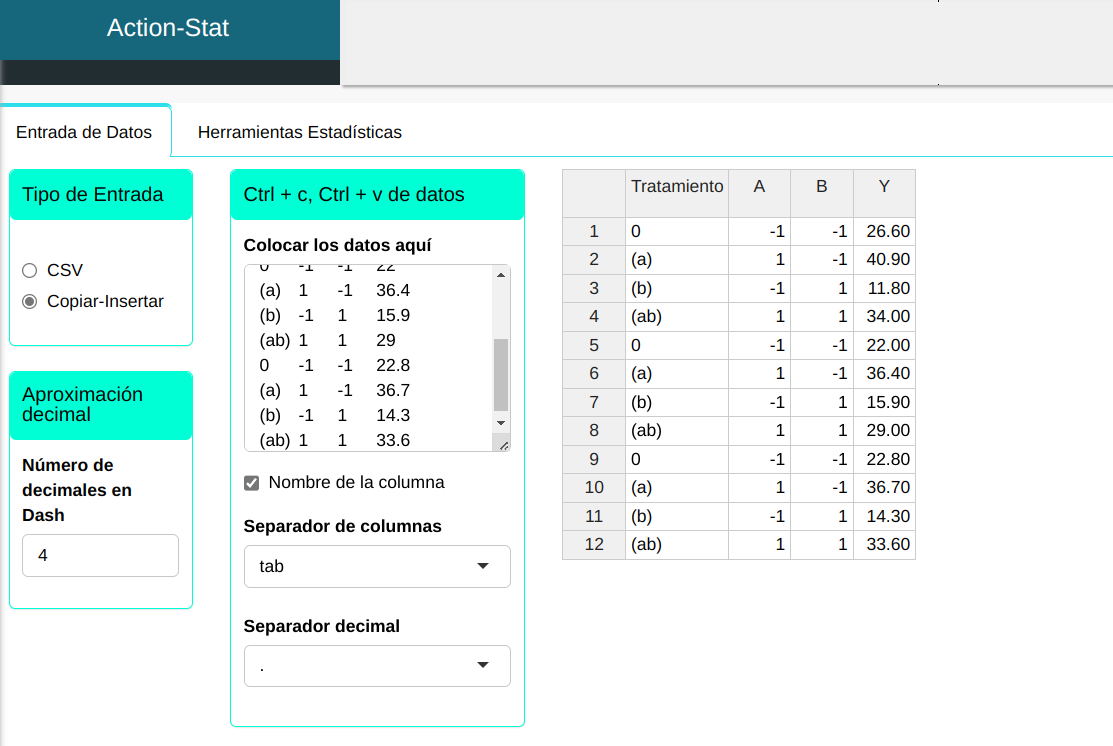Click the A column header
This screenshot has width=1113, height=746.
[x=759, y=187]
